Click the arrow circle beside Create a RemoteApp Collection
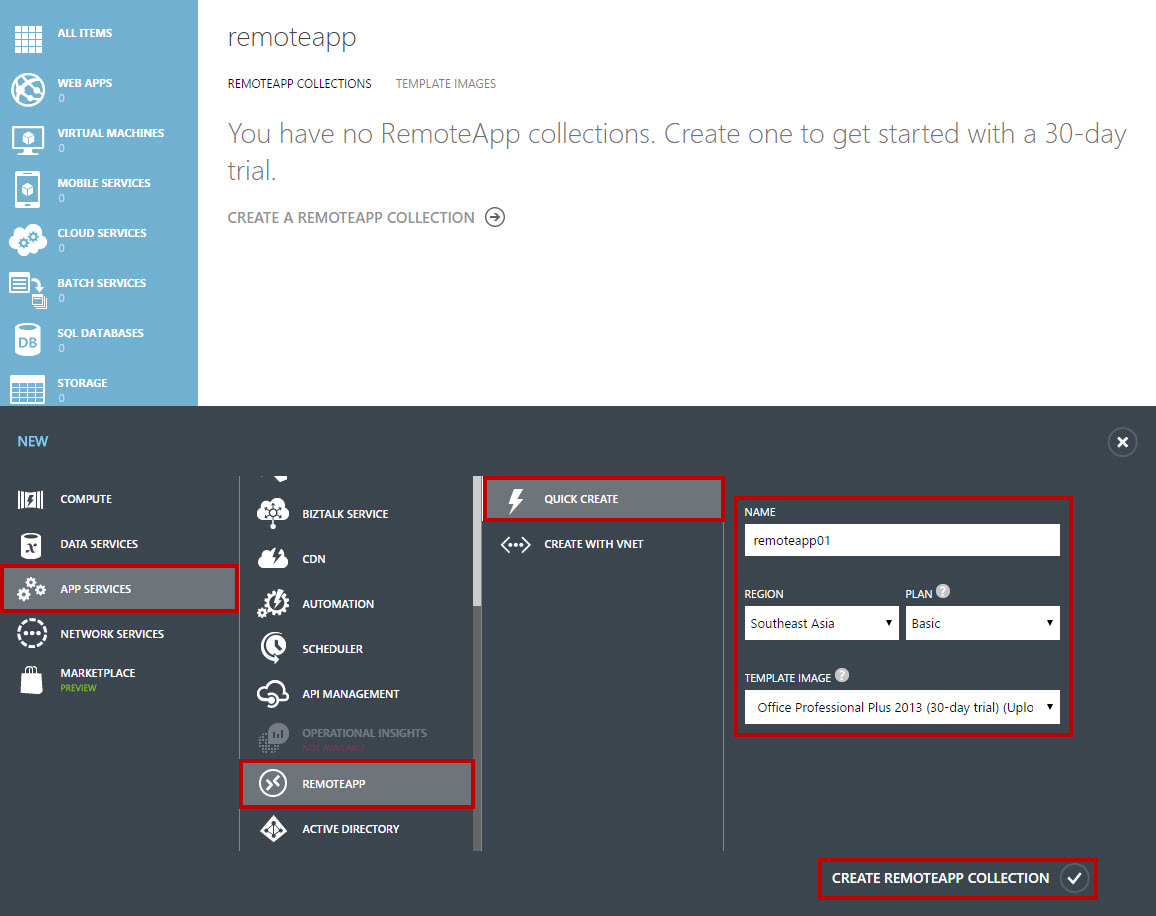This screenshot has height=916, width=1156. [495, 218]
